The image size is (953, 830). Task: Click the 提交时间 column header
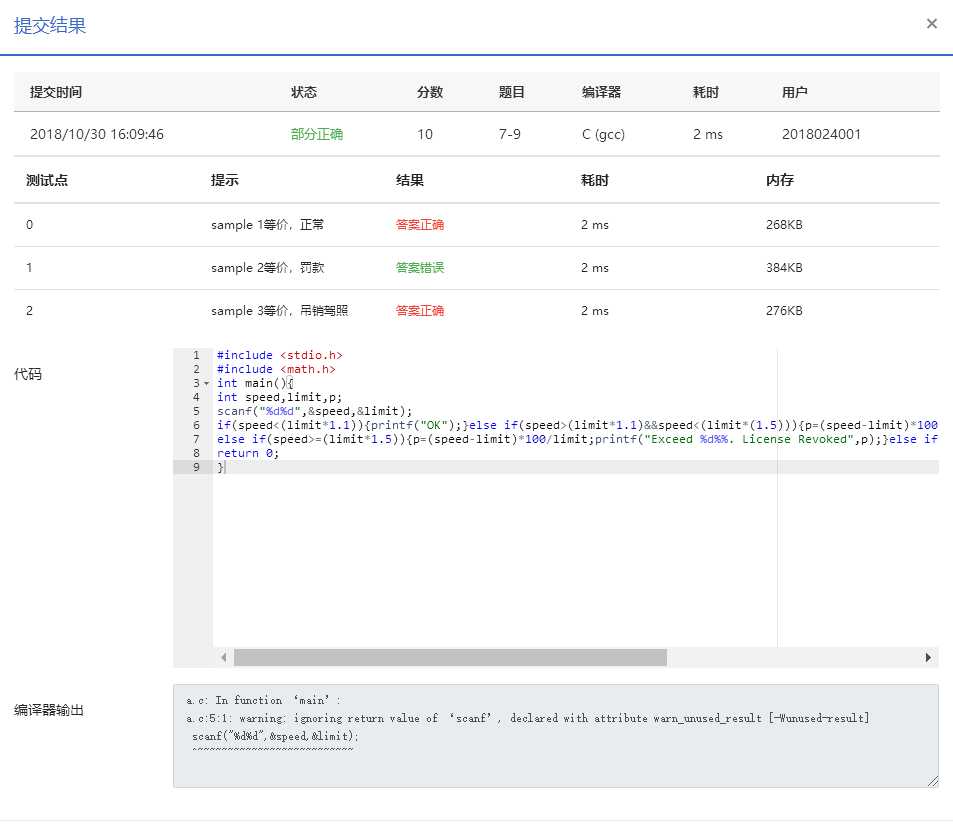(56, 92)
